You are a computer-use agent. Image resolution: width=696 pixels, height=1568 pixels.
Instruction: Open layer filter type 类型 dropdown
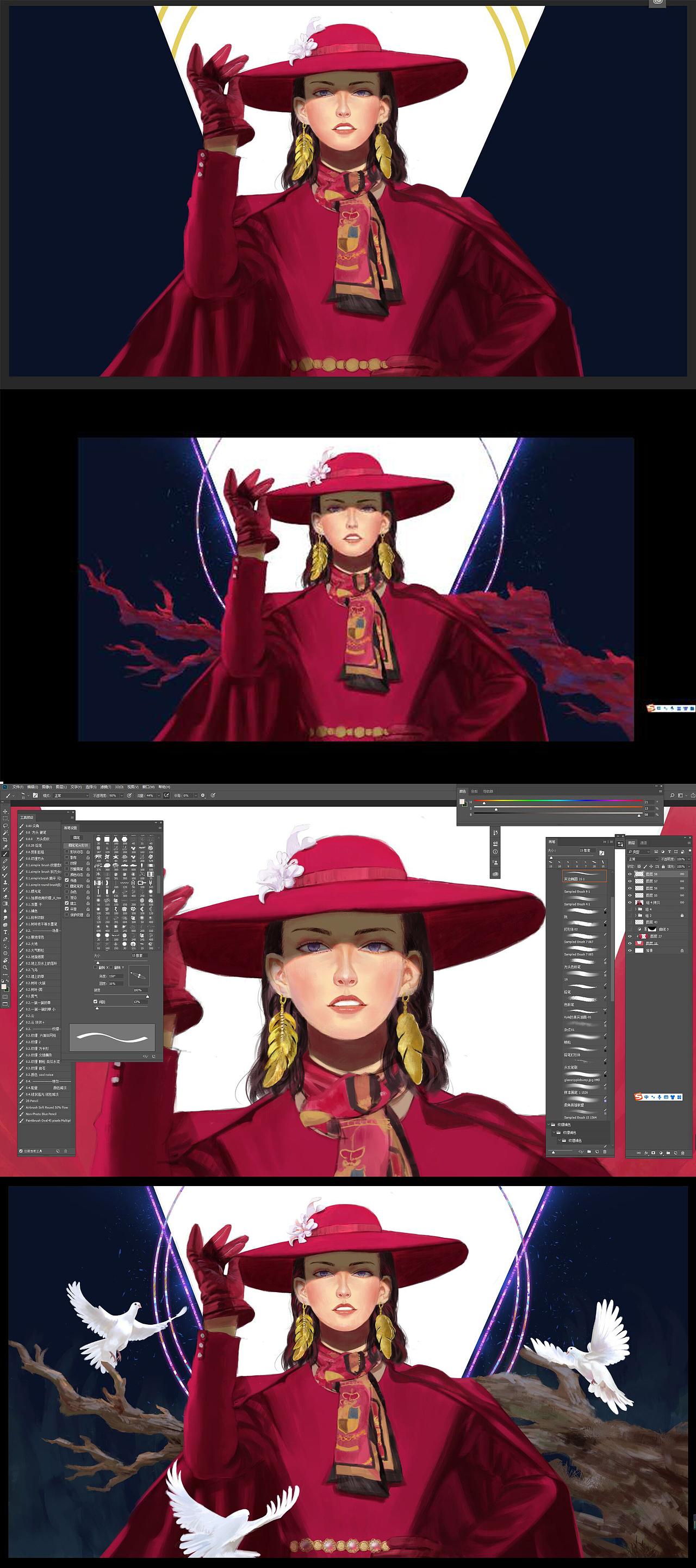(x=639, y=852)
